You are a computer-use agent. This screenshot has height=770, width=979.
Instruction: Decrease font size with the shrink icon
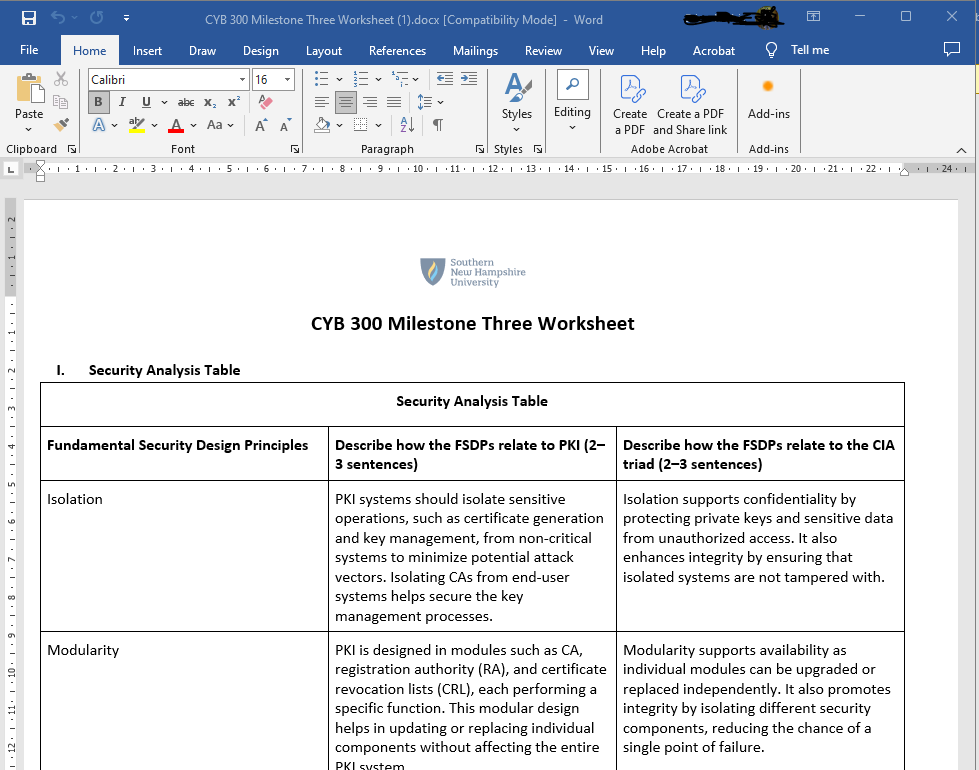point(285,125)
